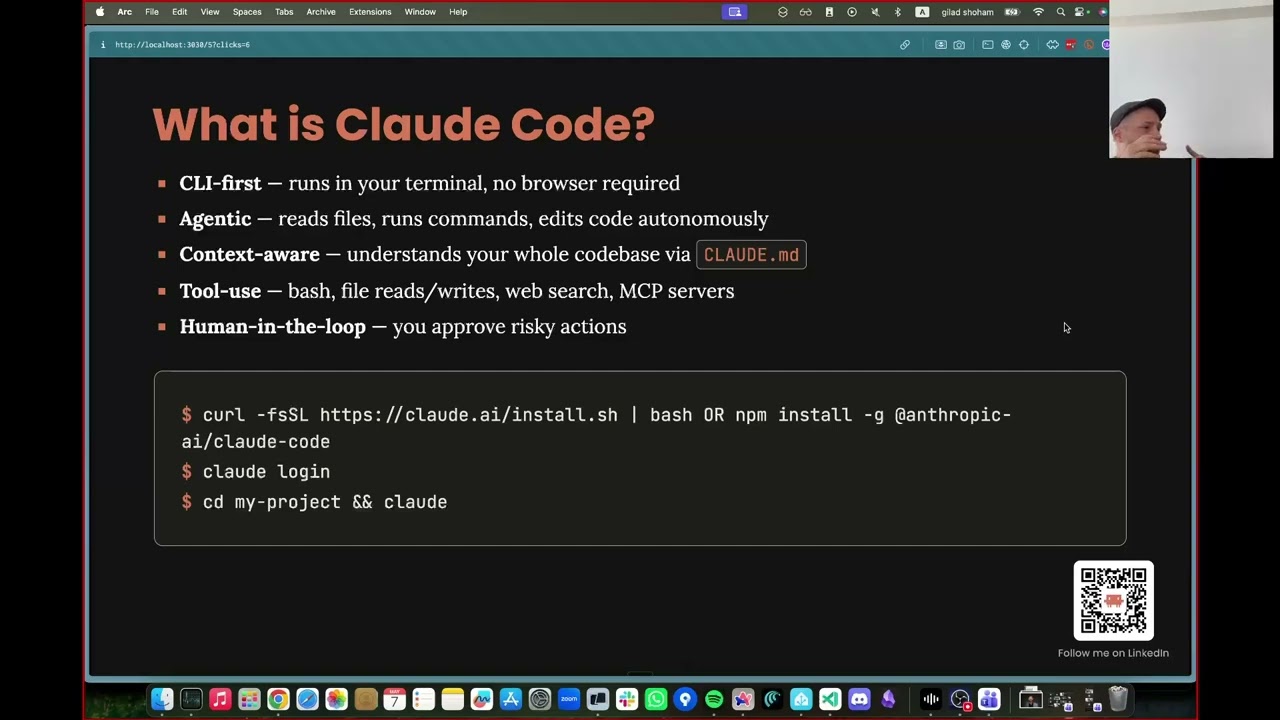Open the Apple menu
The width and height of the screenshot is (1280, 720).
100,12
